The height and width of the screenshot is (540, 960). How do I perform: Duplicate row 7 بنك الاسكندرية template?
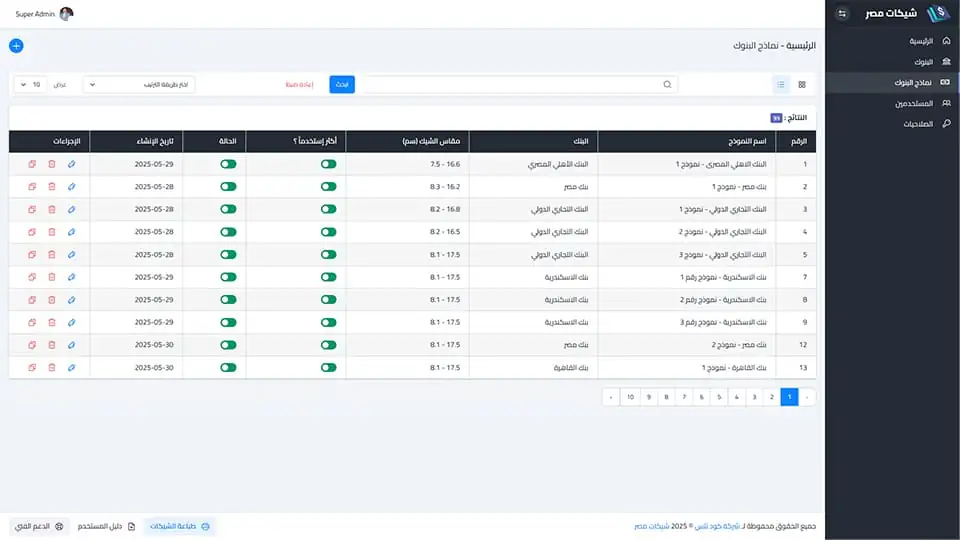32,277
